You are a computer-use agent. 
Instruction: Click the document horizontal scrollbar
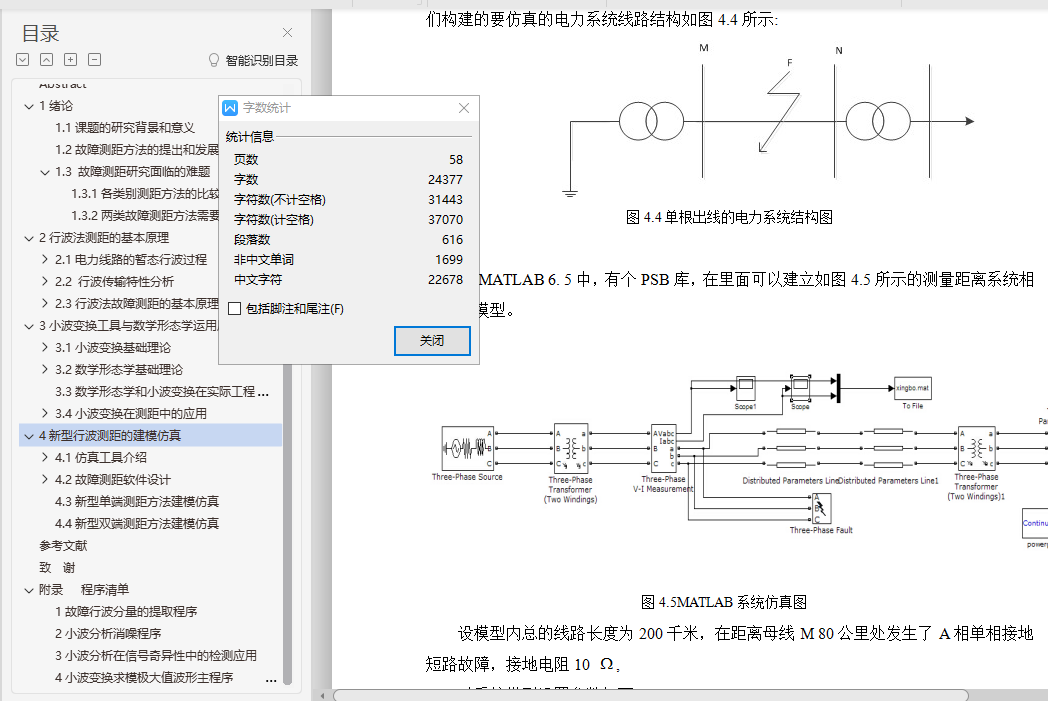pyautogui.click(x=650, y=695)
